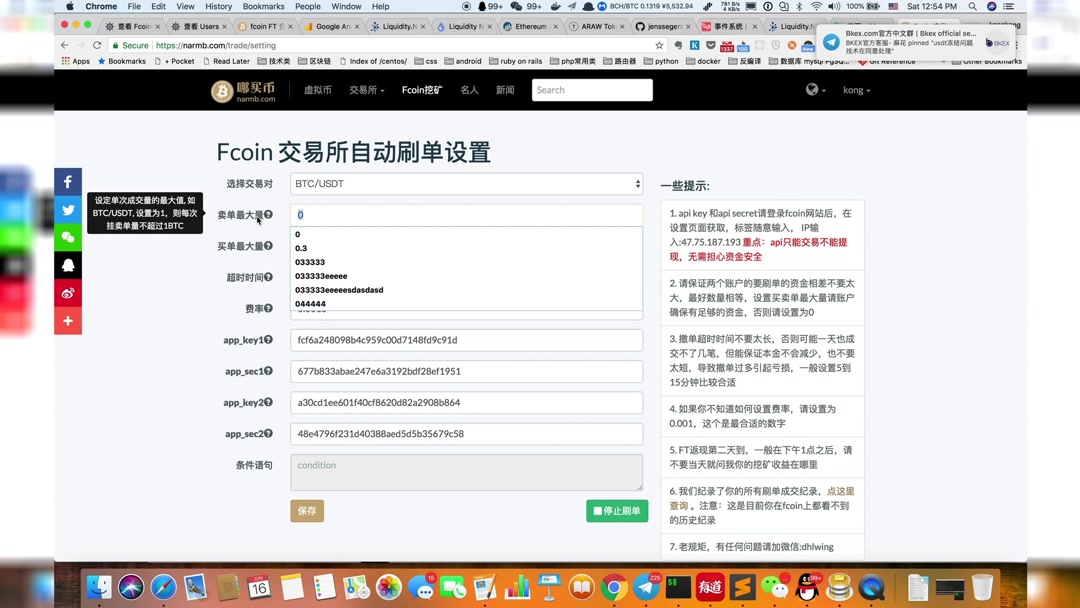Switch to the Ethereum browser tab
The image size is (1080, 608).
click(x=530, y=26)
